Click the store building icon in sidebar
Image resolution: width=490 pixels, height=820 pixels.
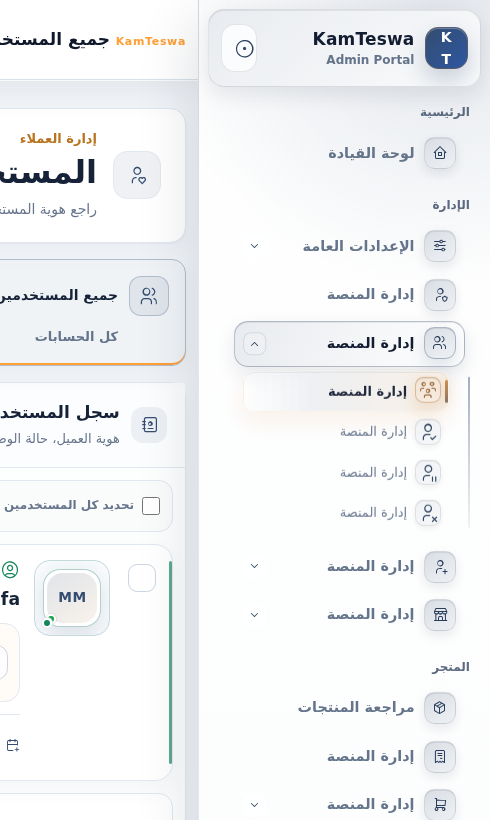click(x=440, y=614)
